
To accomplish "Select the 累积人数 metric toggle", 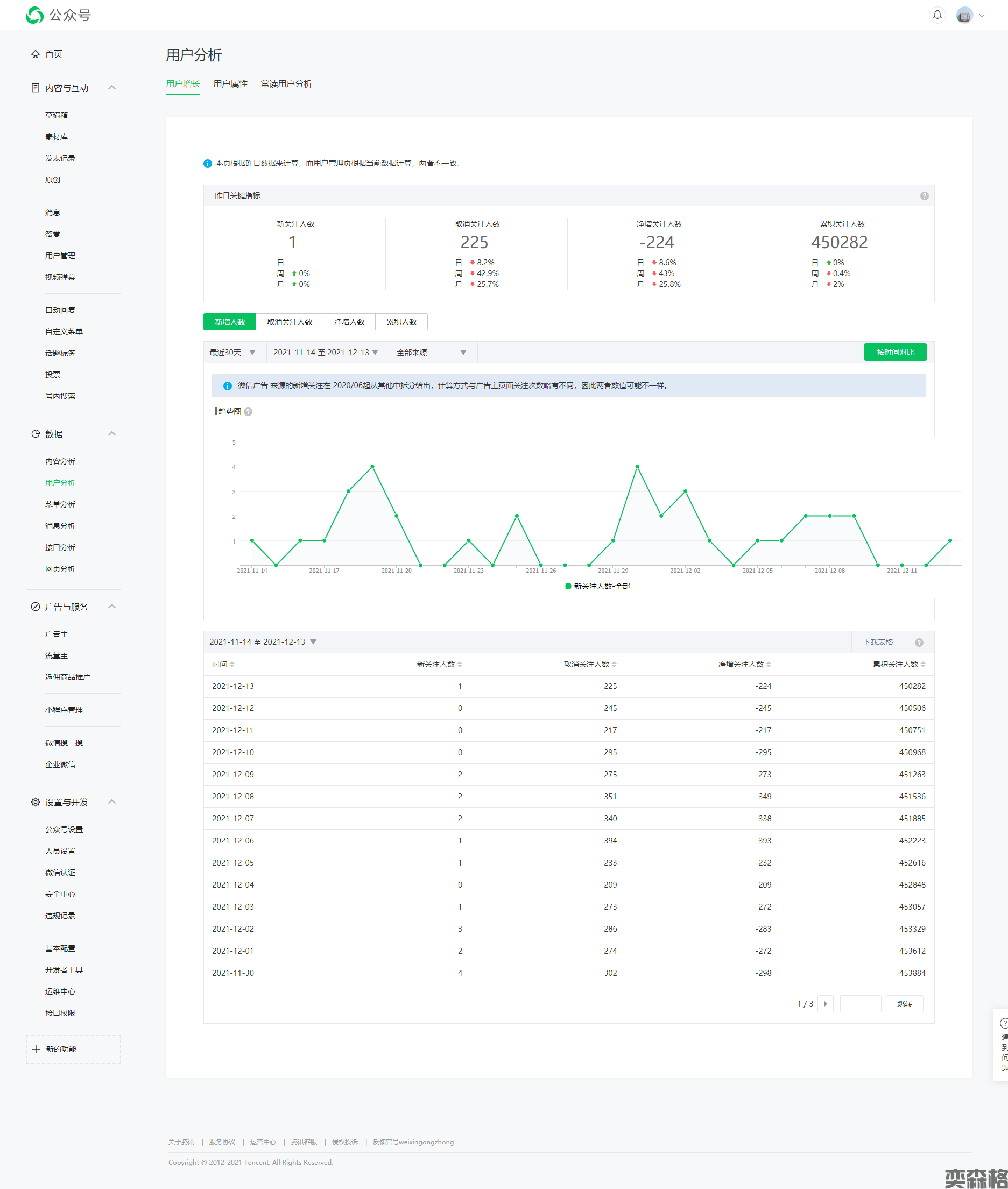I will coord(401,322).
